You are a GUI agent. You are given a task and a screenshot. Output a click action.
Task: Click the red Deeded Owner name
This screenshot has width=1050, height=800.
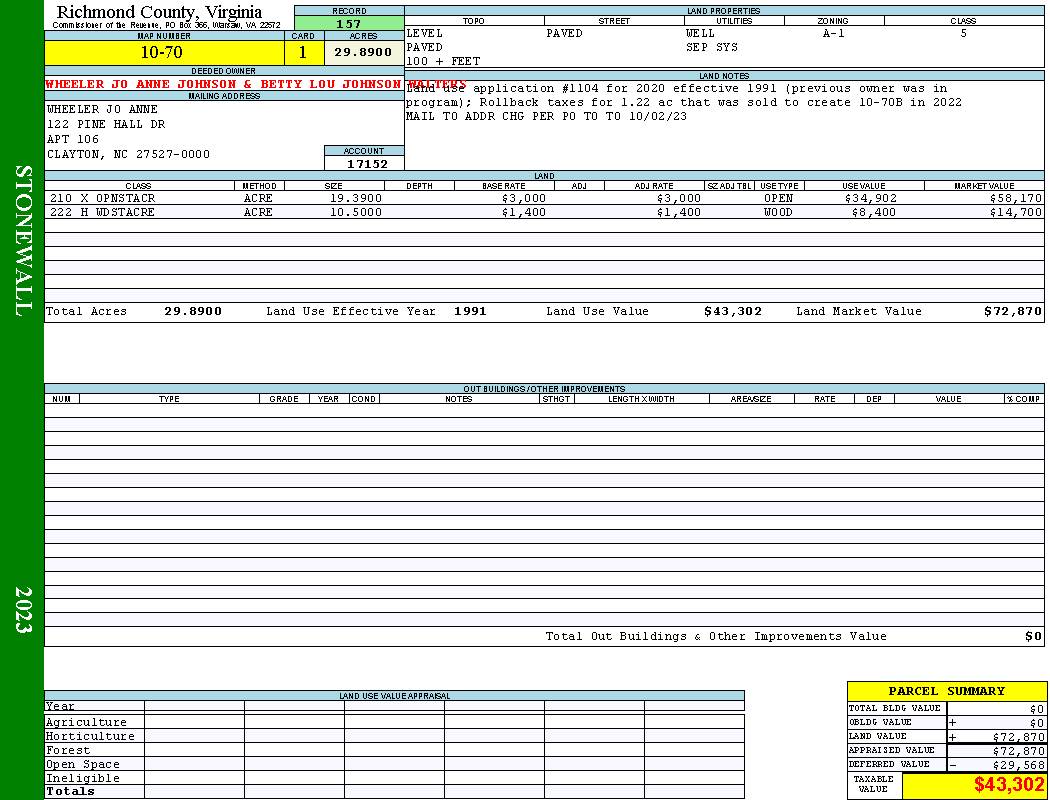(x=255, y=84)
